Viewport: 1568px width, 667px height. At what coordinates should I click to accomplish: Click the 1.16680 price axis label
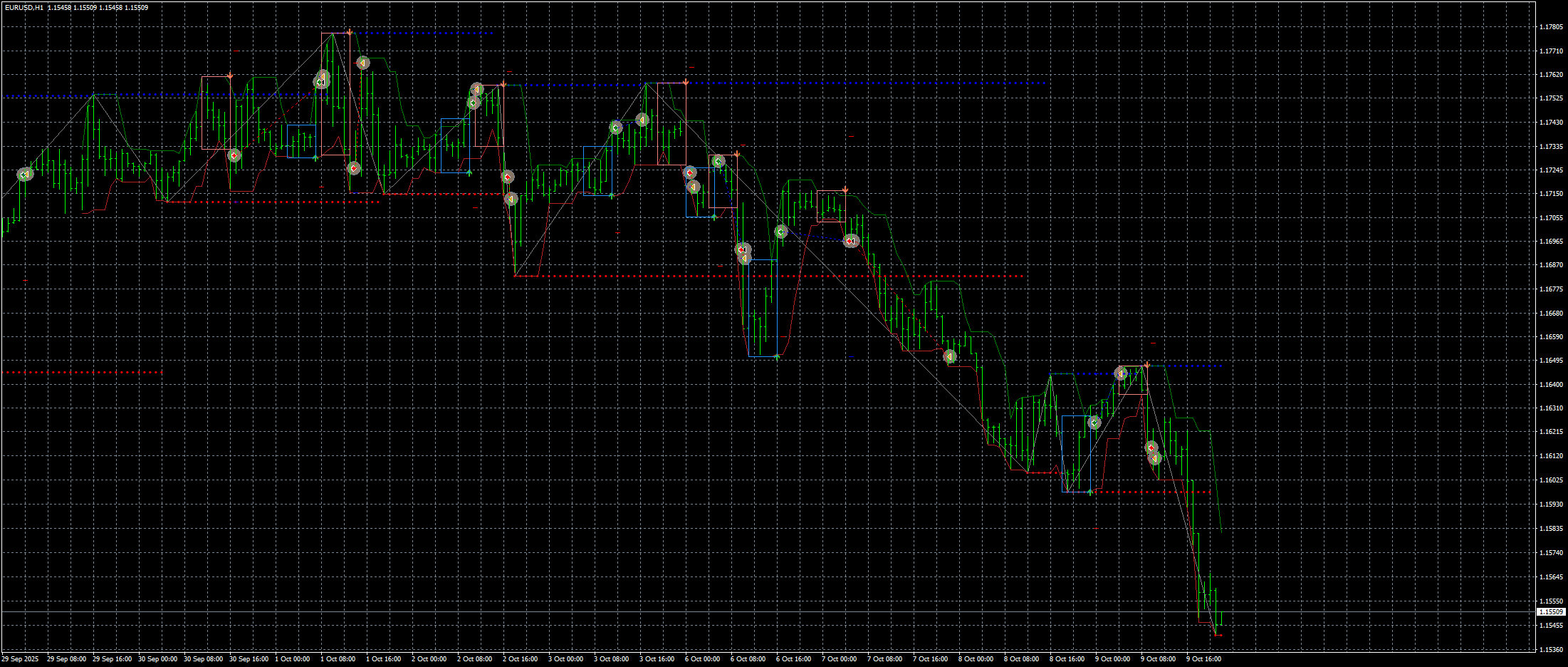[1550, 313]
